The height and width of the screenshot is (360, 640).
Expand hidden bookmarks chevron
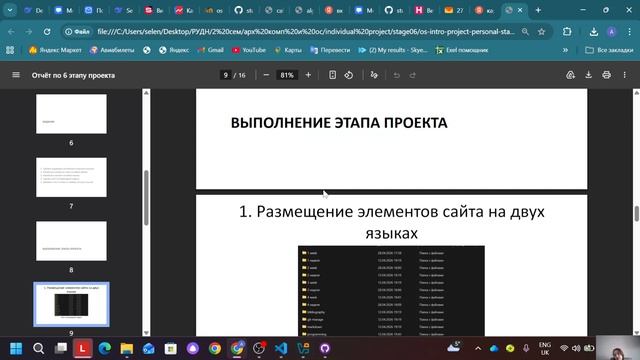tap(565, 50)
